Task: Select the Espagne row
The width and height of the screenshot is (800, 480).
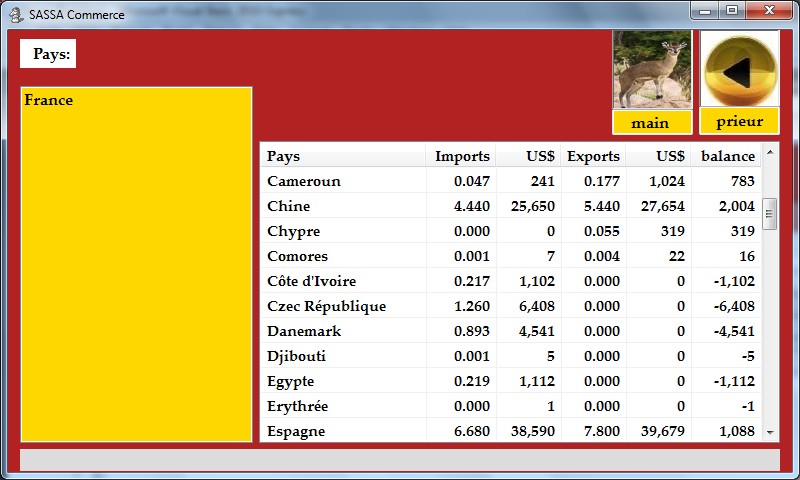Action: (x=296, y=431)
